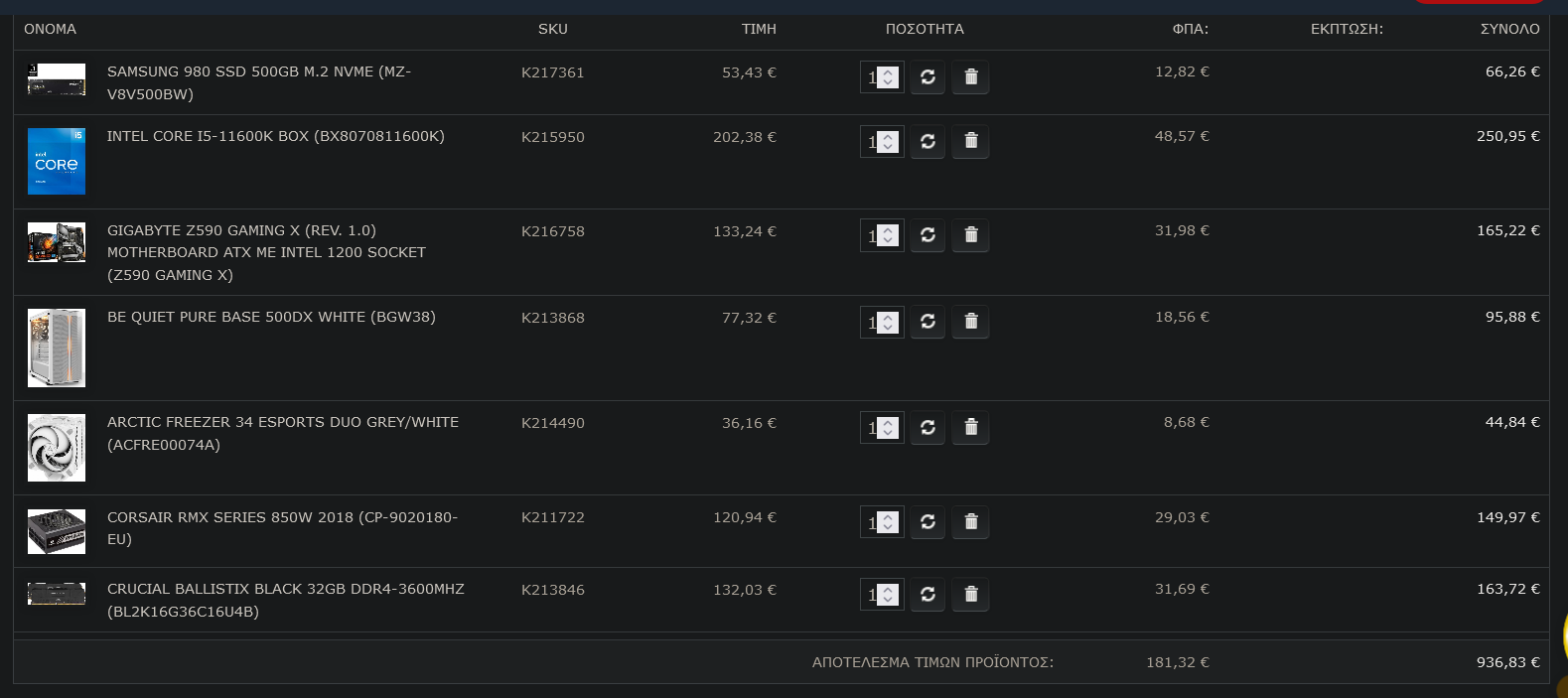
Task: Click the SKU column header
Action: click(553, 29)
